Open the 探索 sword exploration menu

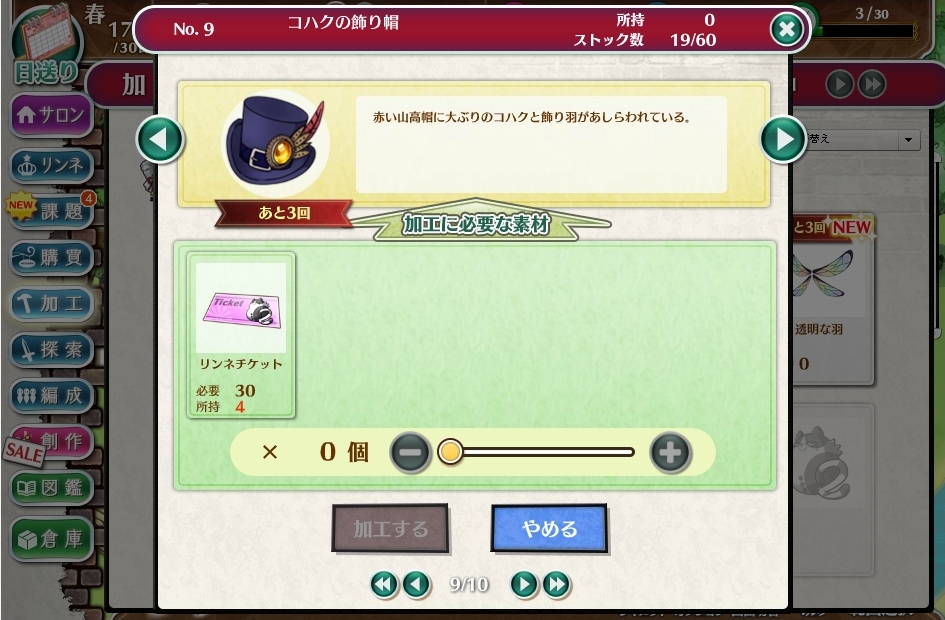51,349
